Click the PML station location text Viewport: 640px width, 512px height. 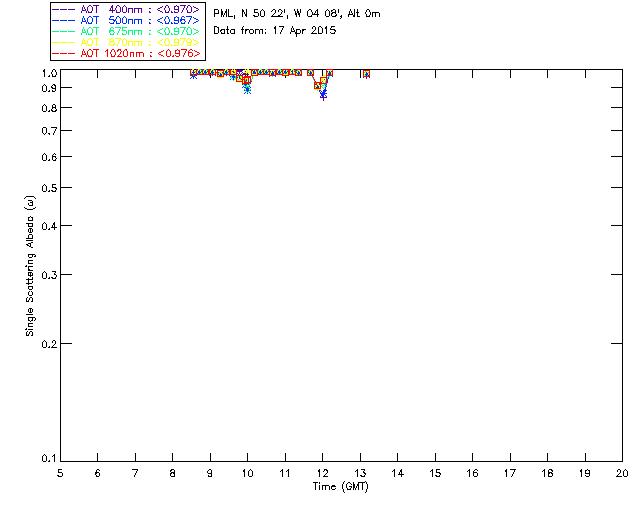(x=297, y=13)
